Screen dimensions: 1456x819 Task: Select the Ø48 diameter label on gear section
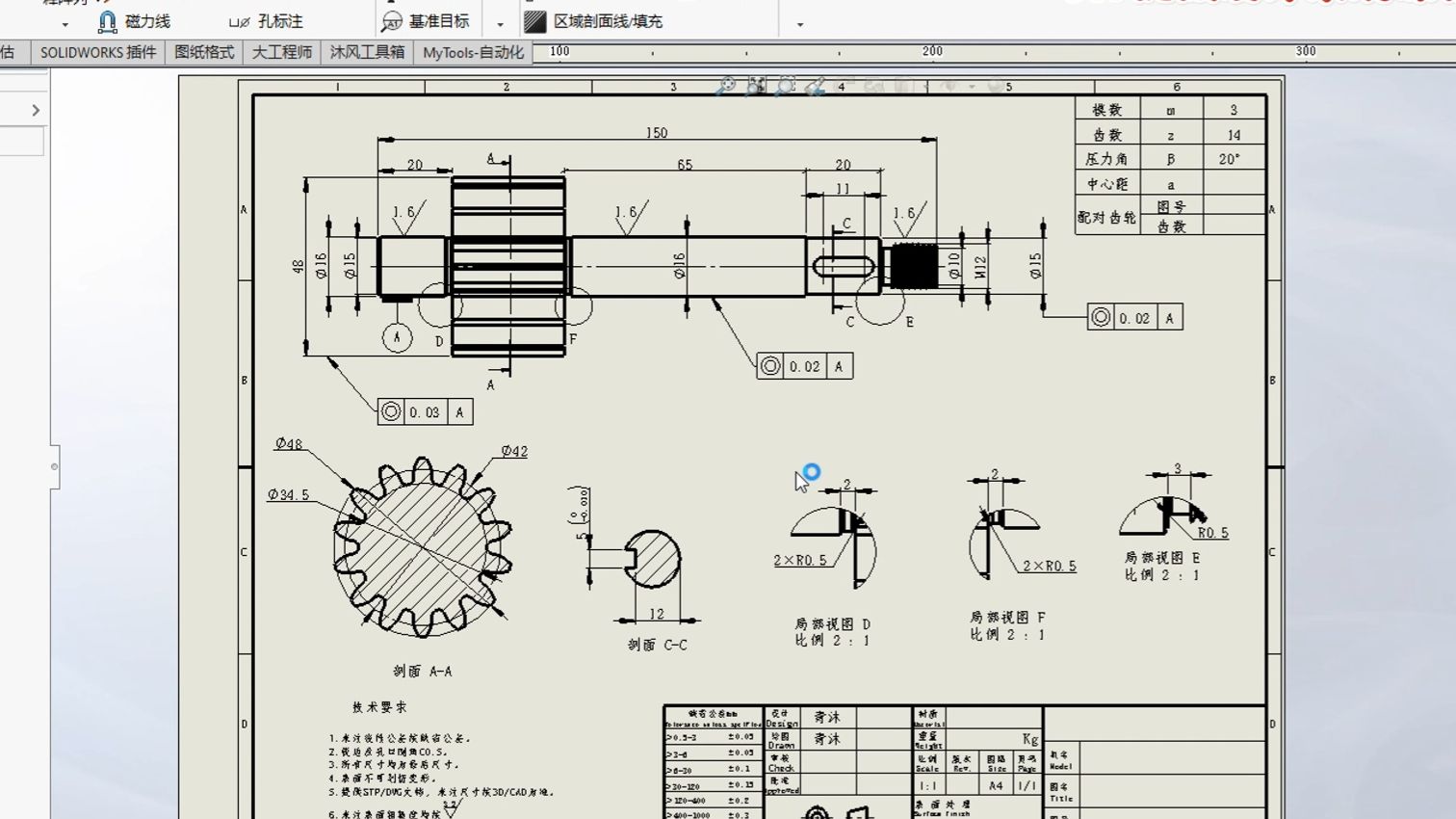289,444
